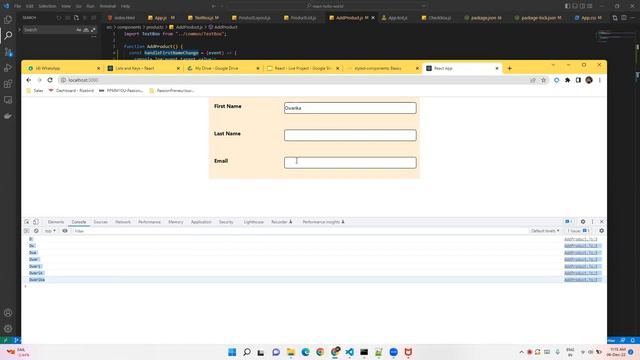Open the Default levels dropdown
Screen dimensions: 640x360
[545, 231]
